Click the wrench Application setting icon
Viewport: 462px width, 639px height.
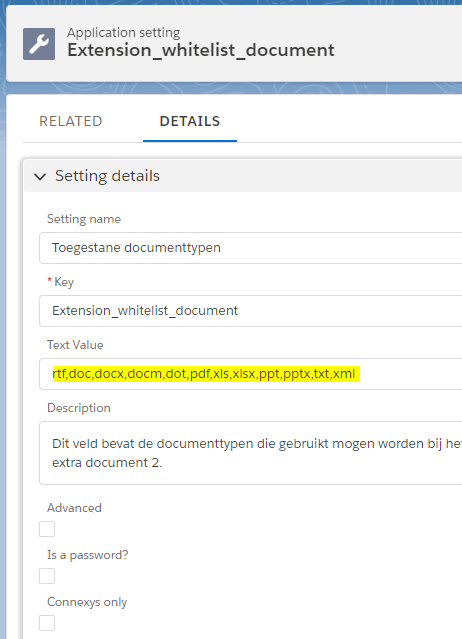click(39, 44)
